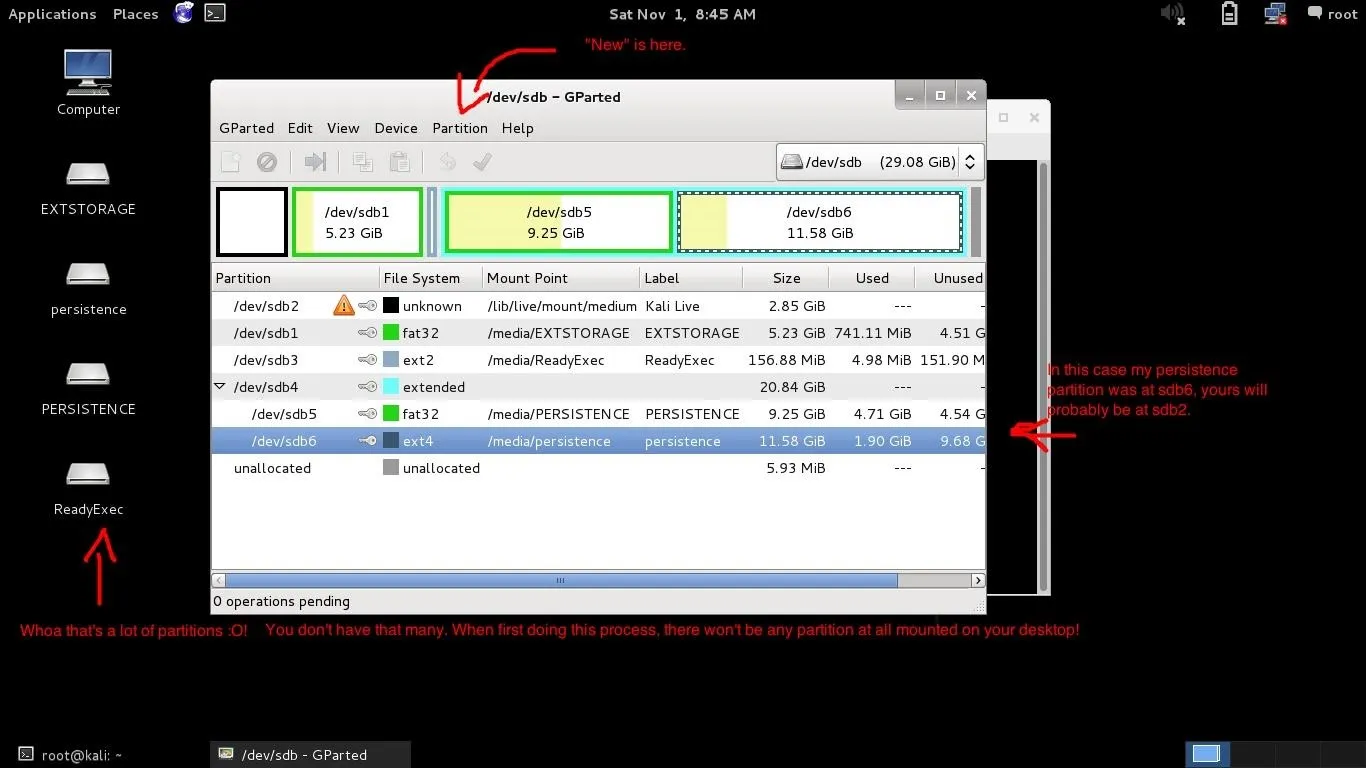The height and width of the screenshot is (768, 1366).
Task: Open the GParted menu
Action: [x=246, y=128]
